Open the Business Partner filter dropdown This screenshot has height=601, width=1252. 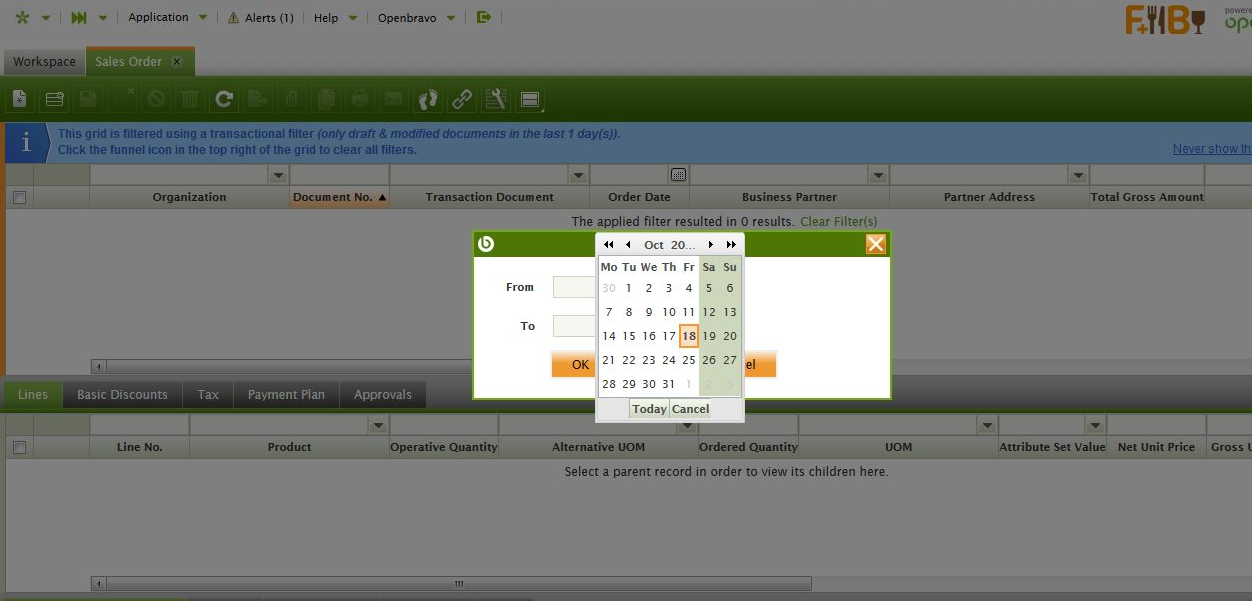(878, 175)
